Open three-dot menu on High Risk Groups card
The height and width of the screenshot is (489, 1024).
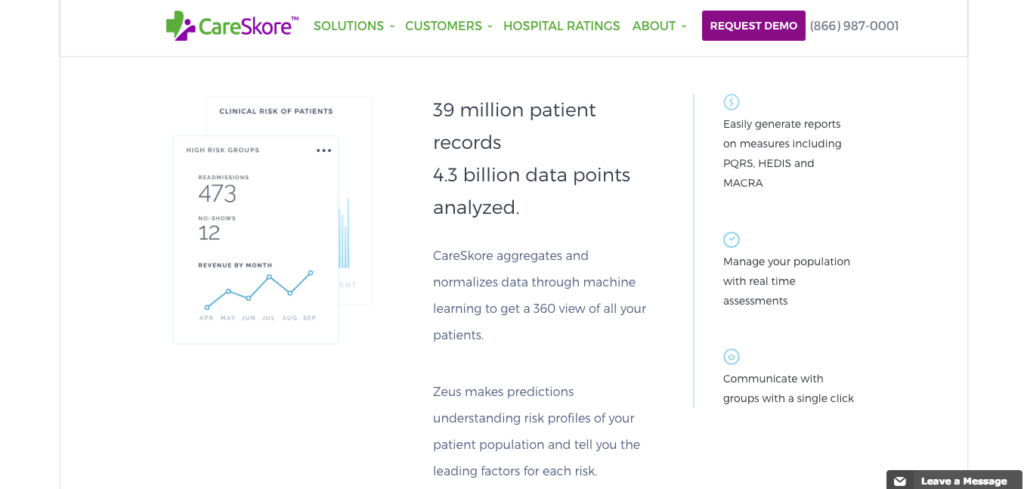point(323,151)
